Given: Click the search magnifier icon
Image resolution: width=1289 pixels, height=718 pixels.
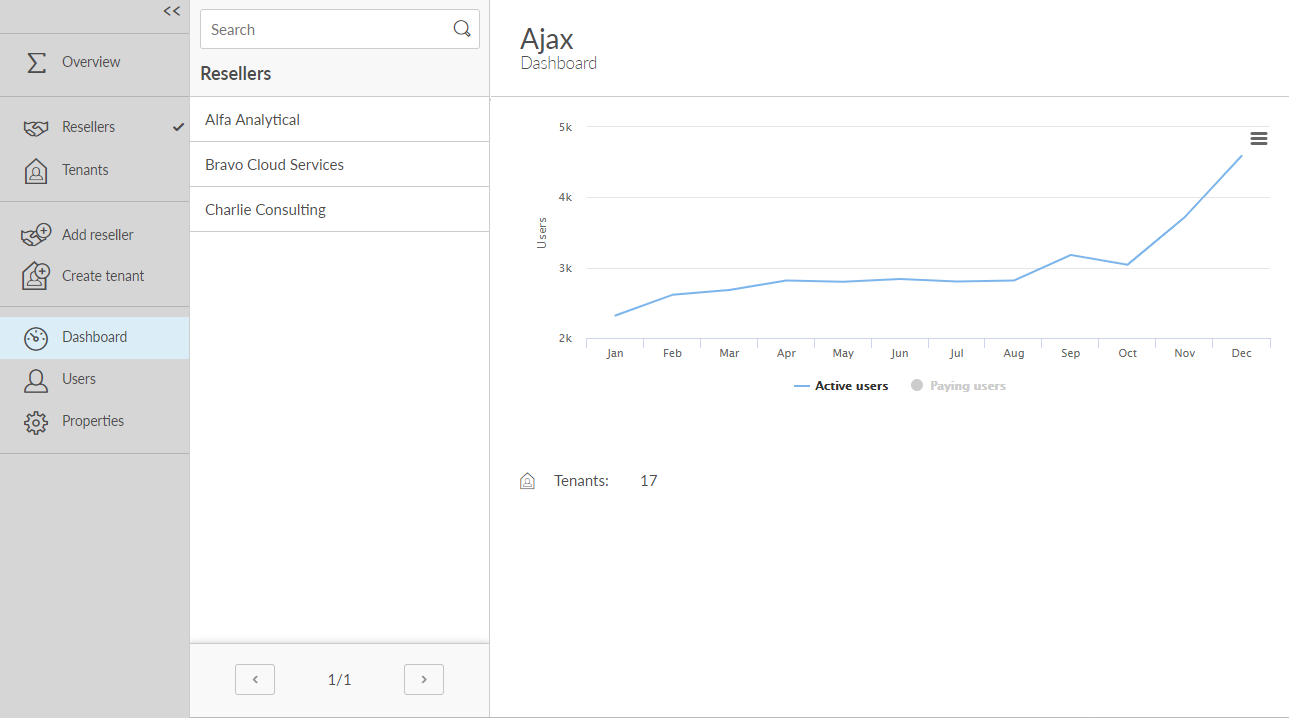Looking at the screenshot, I should tap(462, 29).
